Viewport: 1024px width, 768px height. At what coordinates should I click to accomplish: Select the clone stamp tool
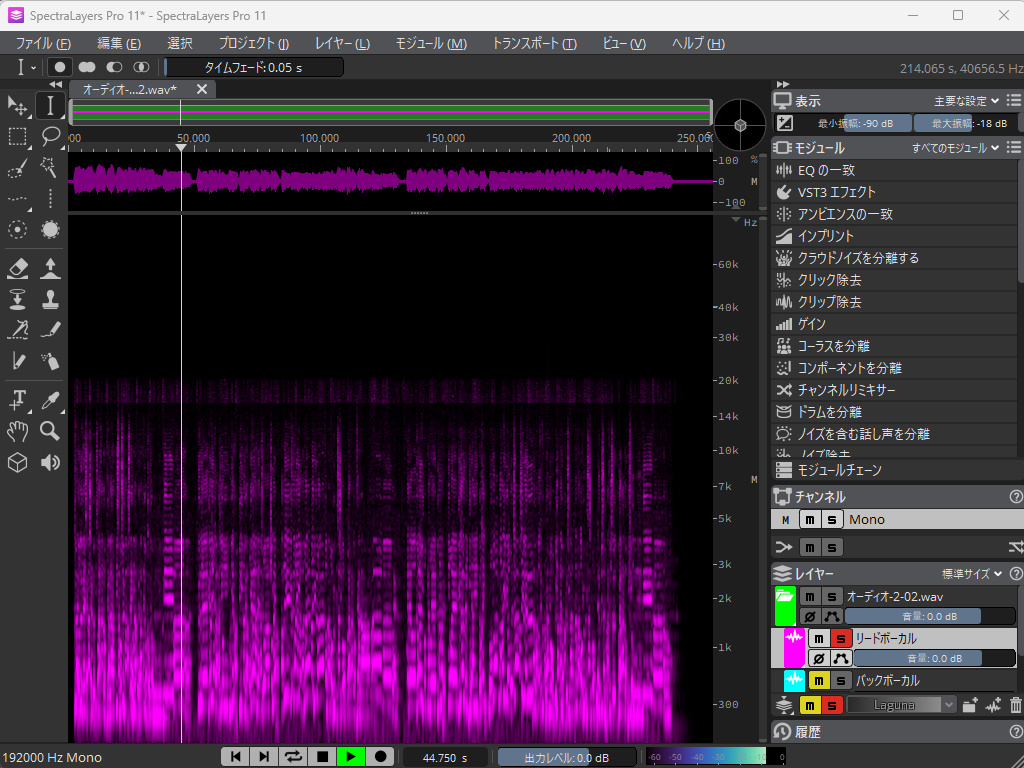pos(50,299)
